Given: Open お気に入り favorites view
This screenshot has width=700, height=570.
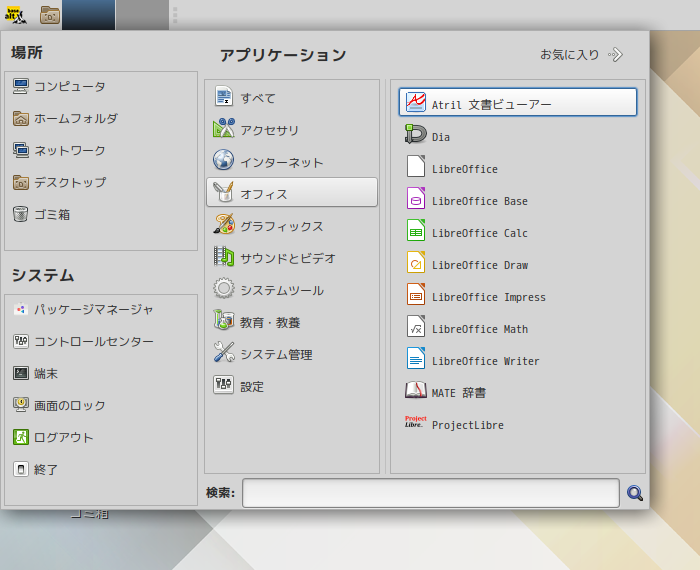Looking at the screenshot, I should pyautogui.click(x=581, y=54).
